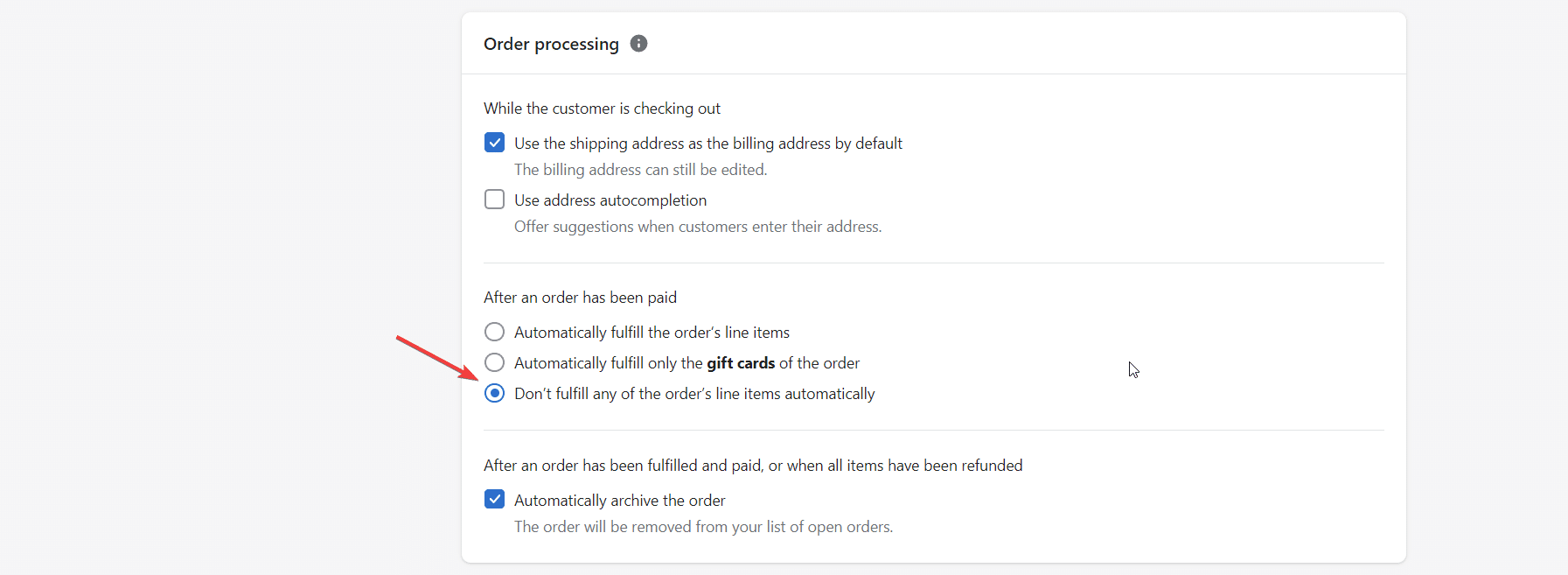Click the "Use address autocompletion" label text
The image size is (1568, 575).
[x=610, y=200]
